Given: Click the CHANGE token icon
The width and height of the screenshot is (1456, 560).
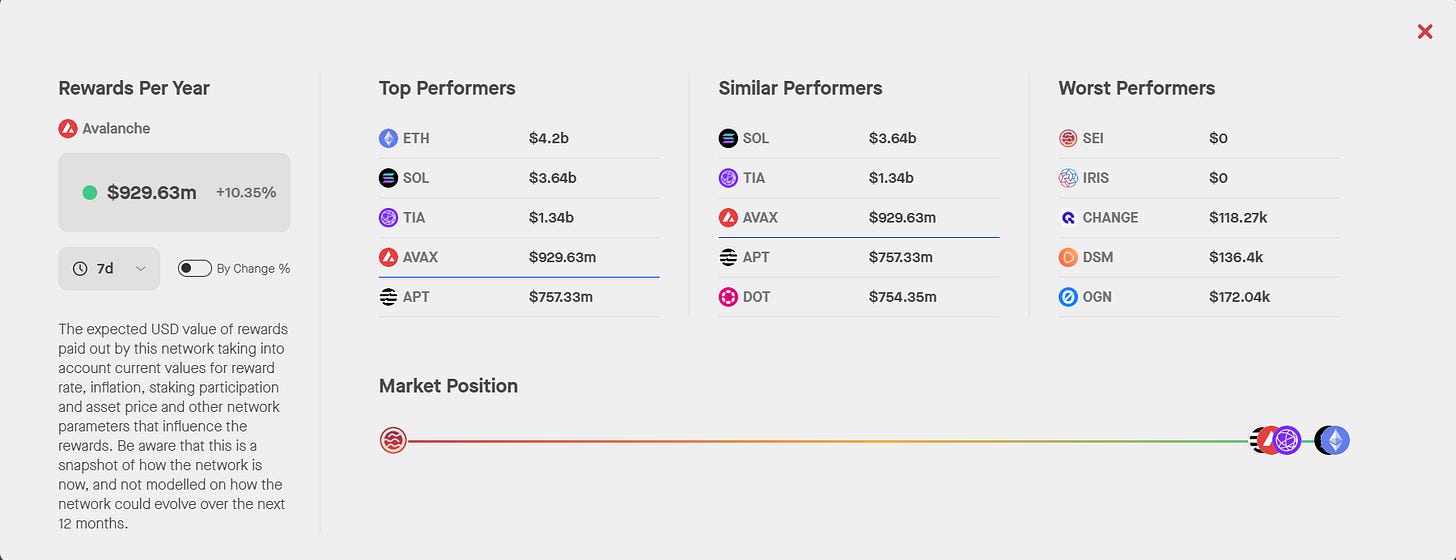Looking at the screenshot, I should point(1068,217).
